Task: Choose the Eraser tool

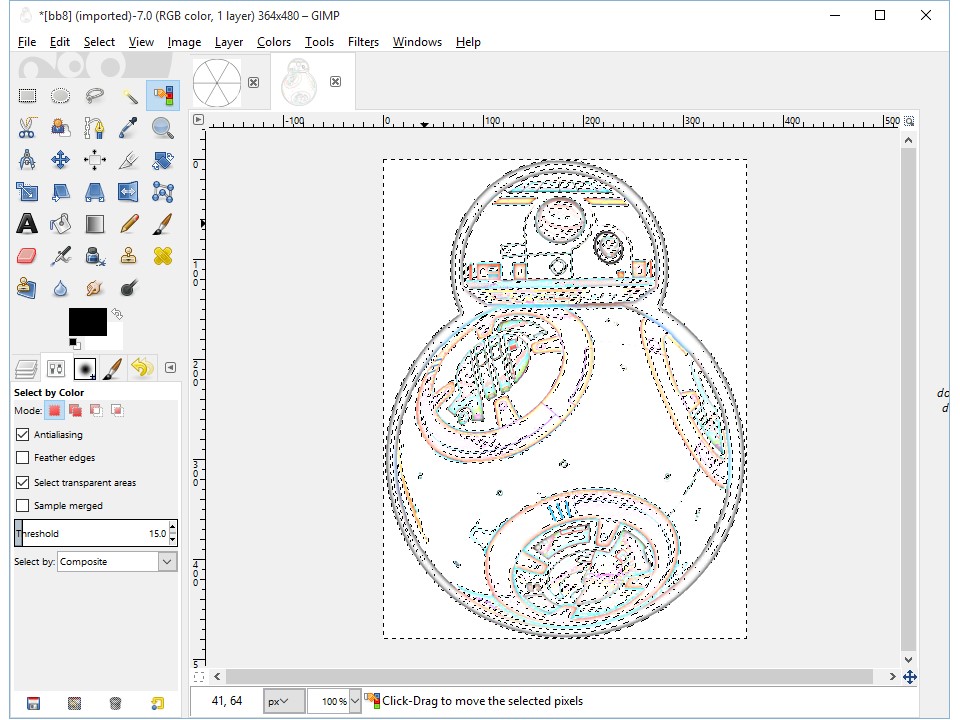Action: point(27,256)
